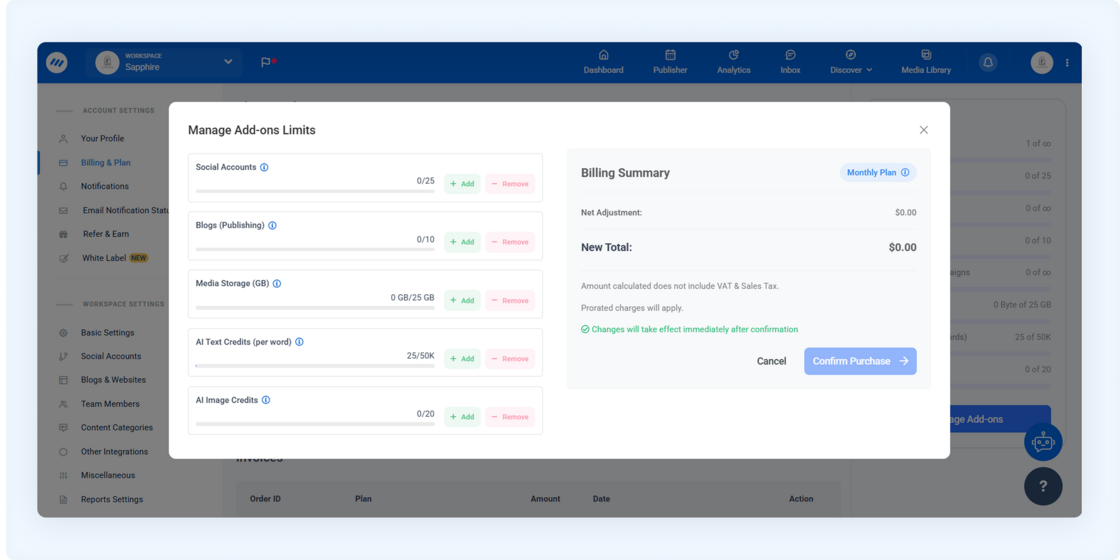Click the Media Storage usage progress bar
Image resolution: width=1120 pixels, height=560 pixels.
(315, 308)
